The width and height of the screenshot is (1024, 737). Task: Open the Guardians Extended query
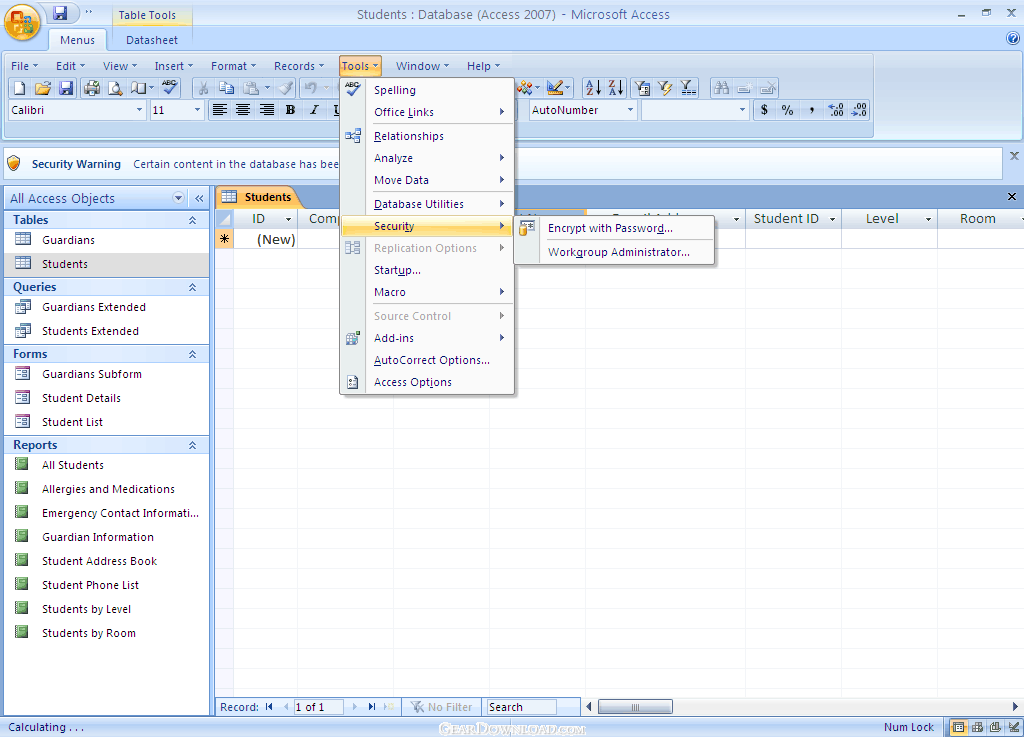[106, 307]
